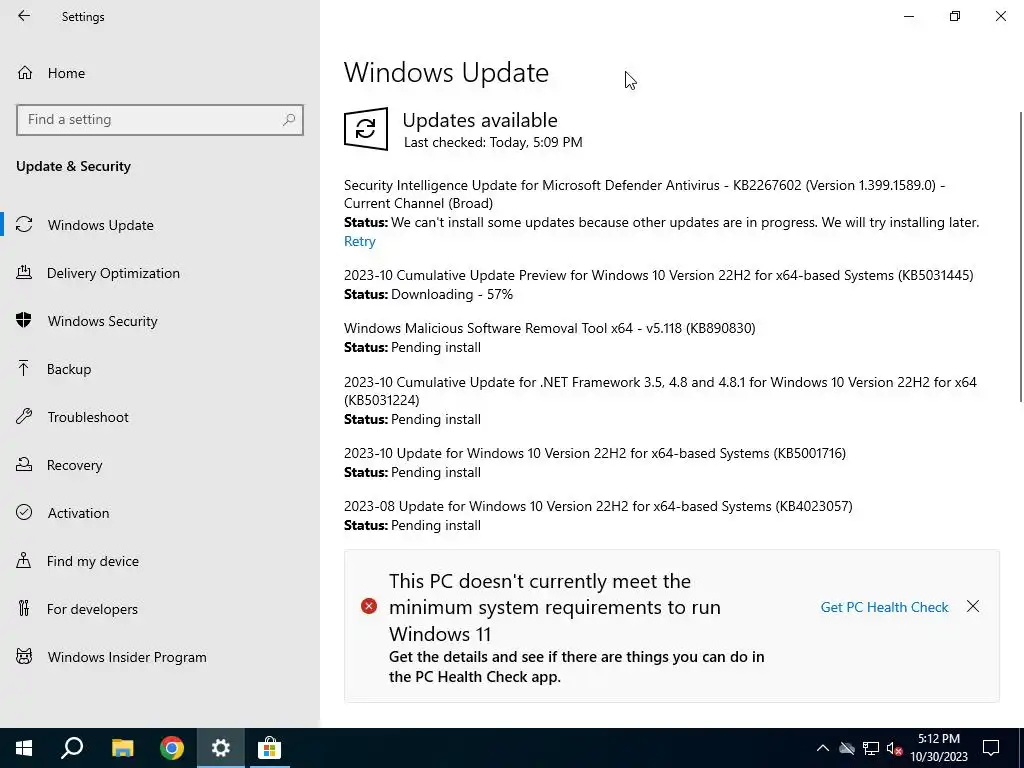Open the Get PC Health Check link
The height and width of the screenshot is (768, 1024).
click(884, 607)
